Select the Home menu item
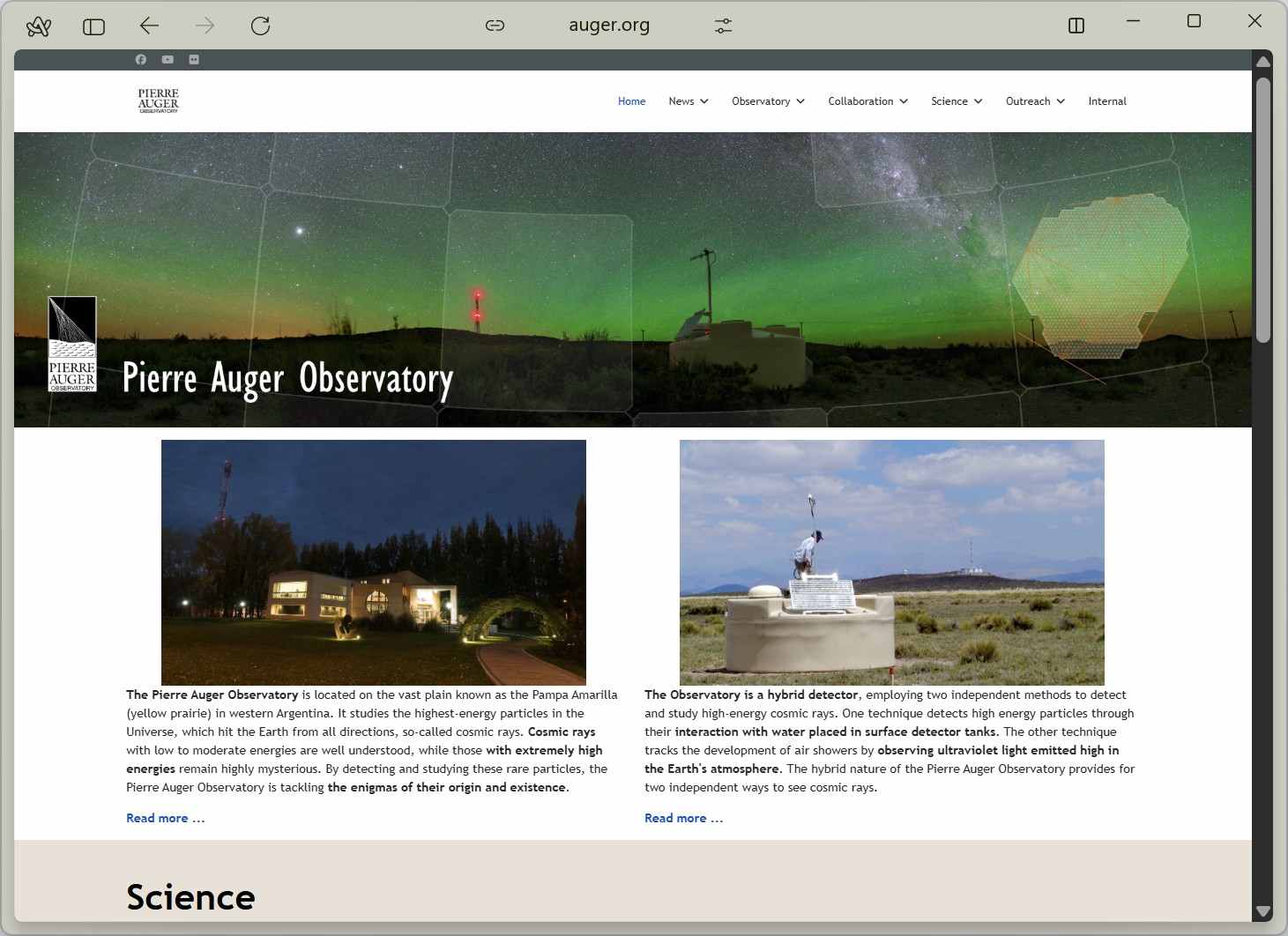1288x936 pixels. click(x=631, y=101)
